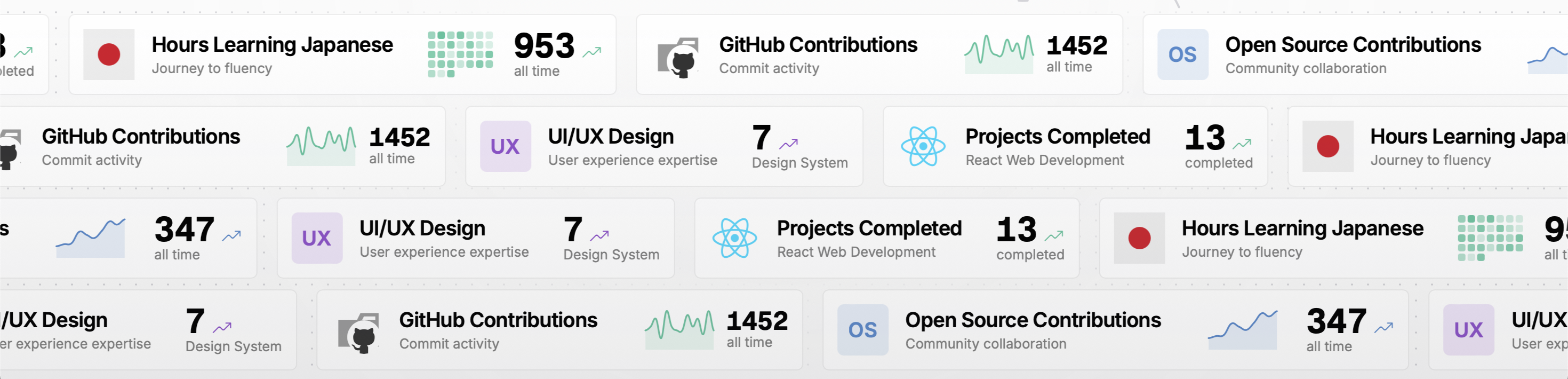The height and width of the screenshot is (379, 1568).
Task: Click the green heatmap grid in the third row
Action: pos(1491,238)
